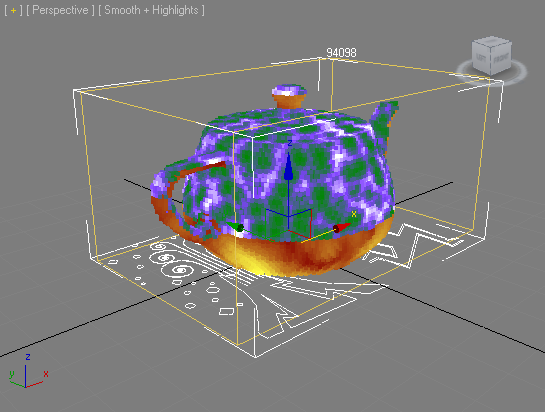Open the viewport [+] general menu
The width and height of the screenshot is (545, 412).
click(13, 10)
